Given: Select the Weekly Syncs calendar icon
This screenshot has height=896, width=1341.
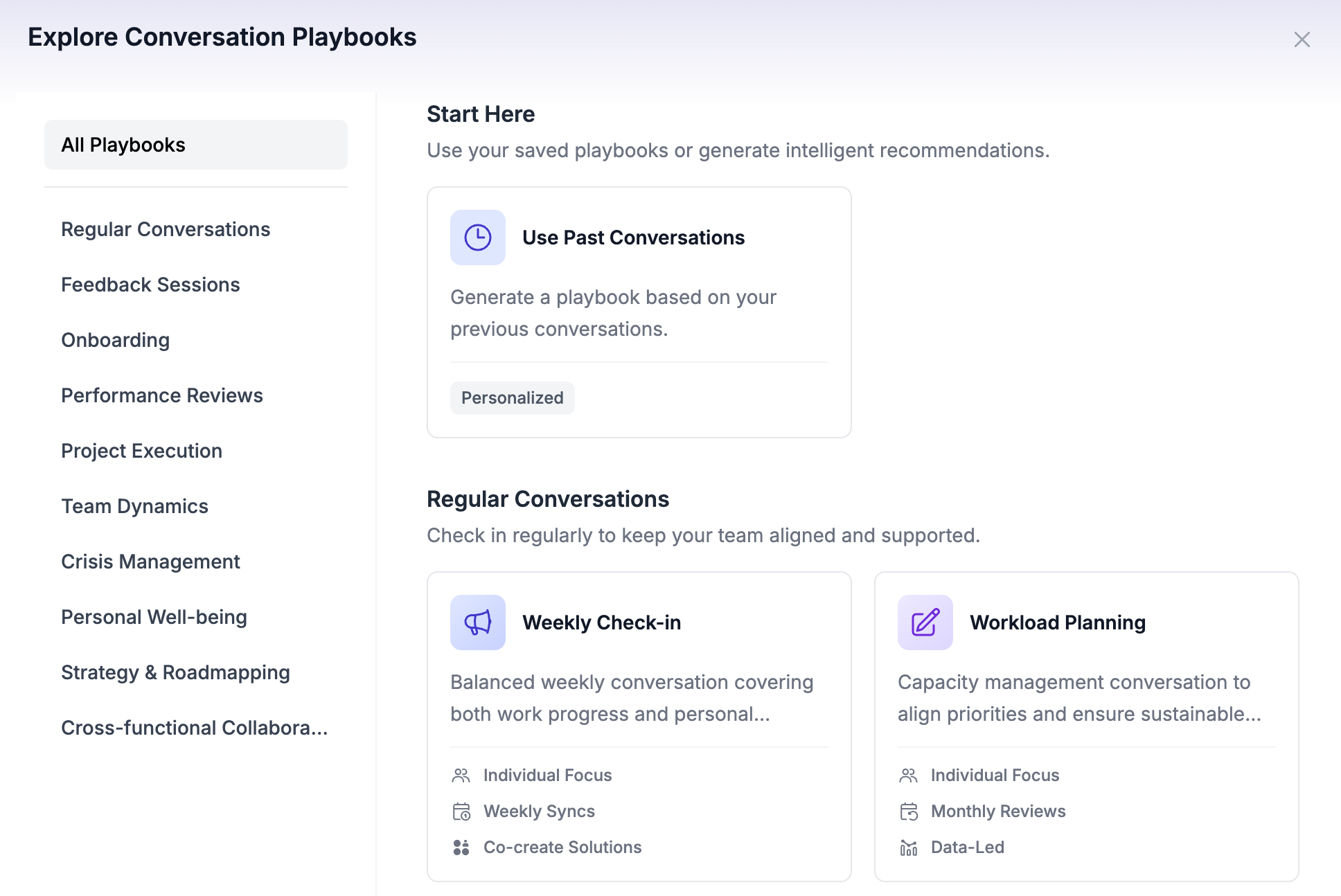Looking at the screenshot, I should (x=461, y=811).
